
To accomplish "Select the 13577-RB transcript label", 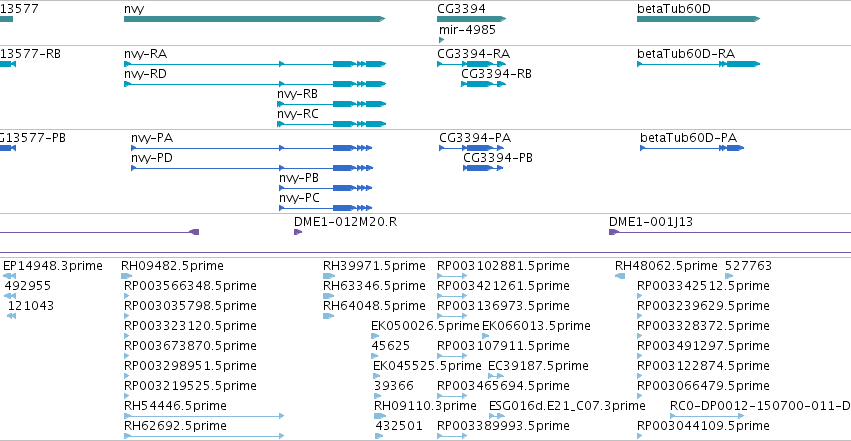I will [30, 54].
